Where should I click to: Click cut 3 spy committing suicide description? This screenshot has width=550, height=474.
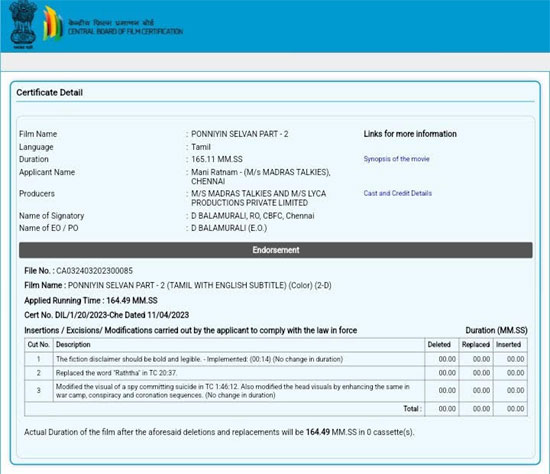[x=233, y=391]
